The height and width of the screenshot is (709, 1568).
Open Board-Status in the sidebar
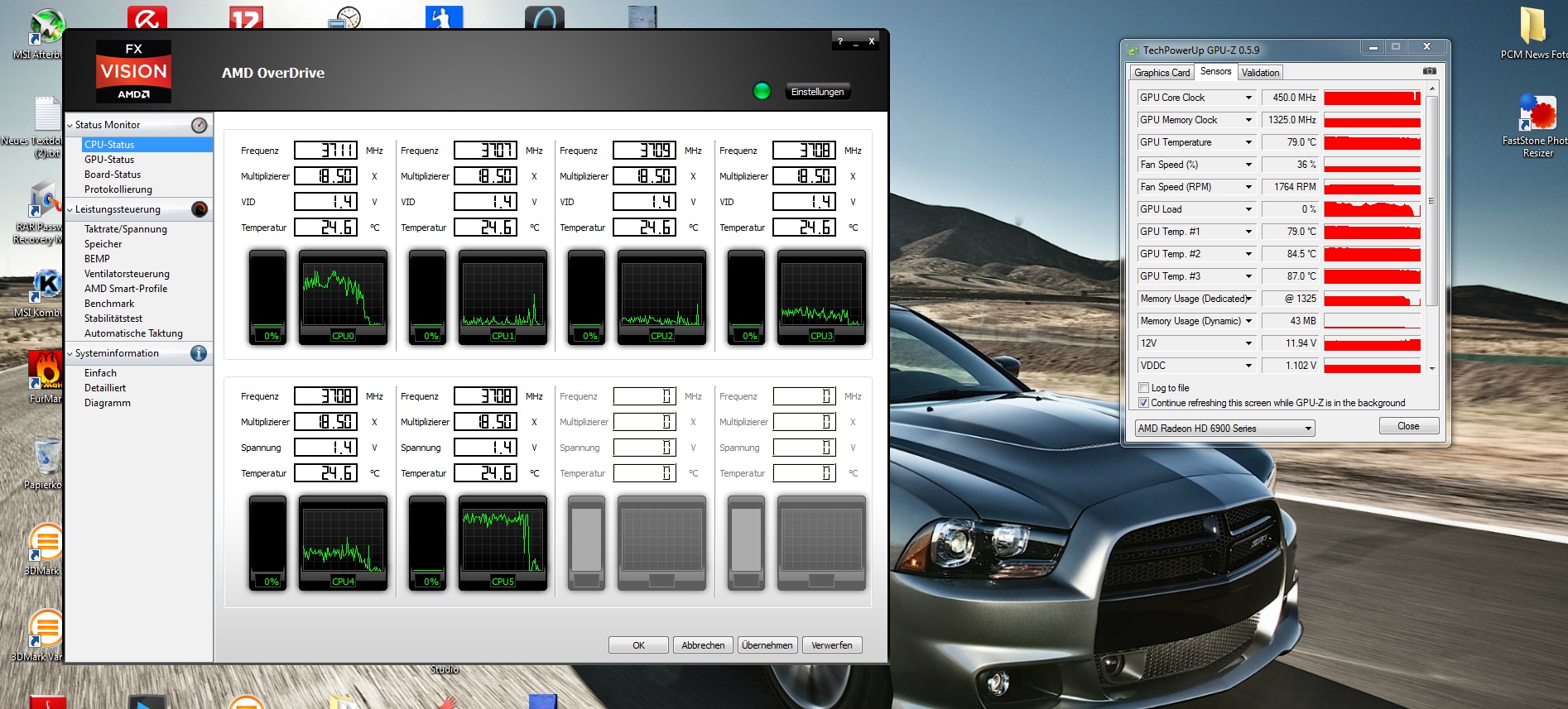pos(113,175)
